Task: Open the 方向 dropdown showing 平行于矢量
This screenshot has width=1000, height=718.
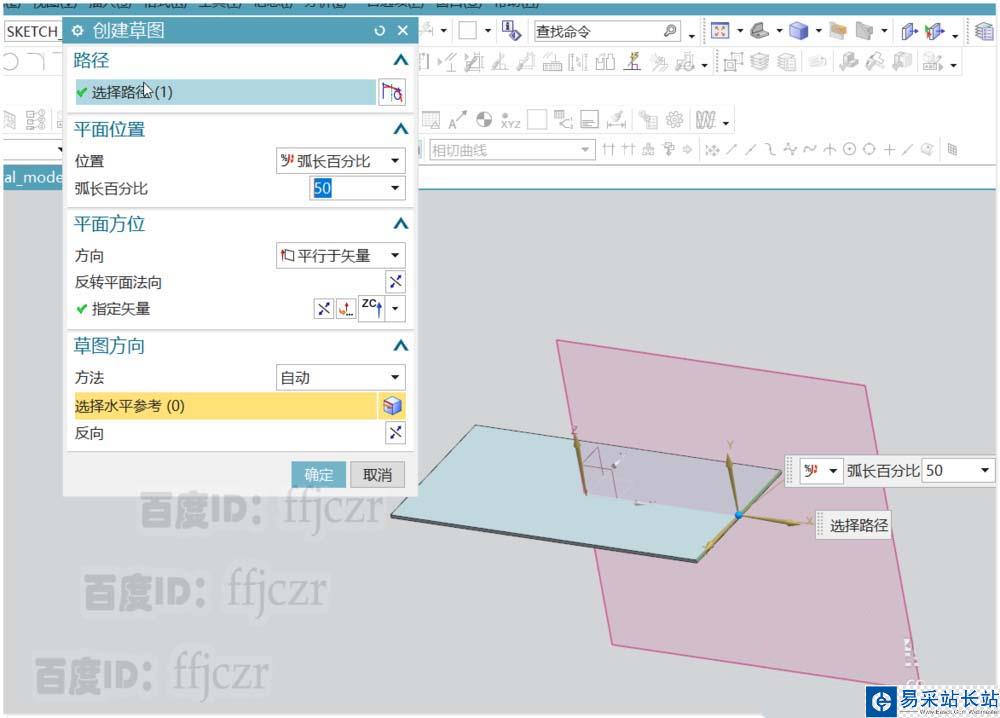Action: pos(341,255)
